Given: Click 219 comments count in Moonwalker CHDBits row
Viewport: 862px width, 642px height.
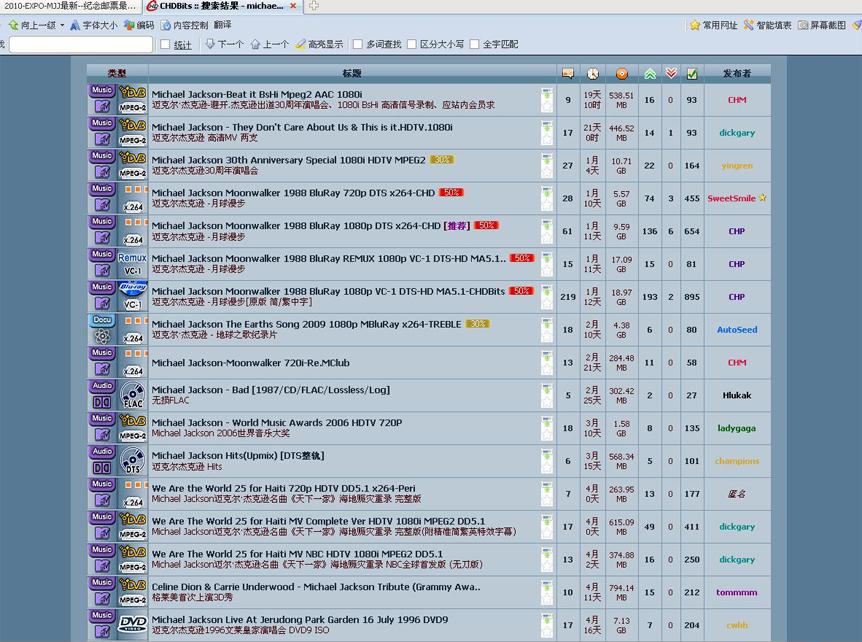Looking at the screenshot, I should (x=568, y=297).
